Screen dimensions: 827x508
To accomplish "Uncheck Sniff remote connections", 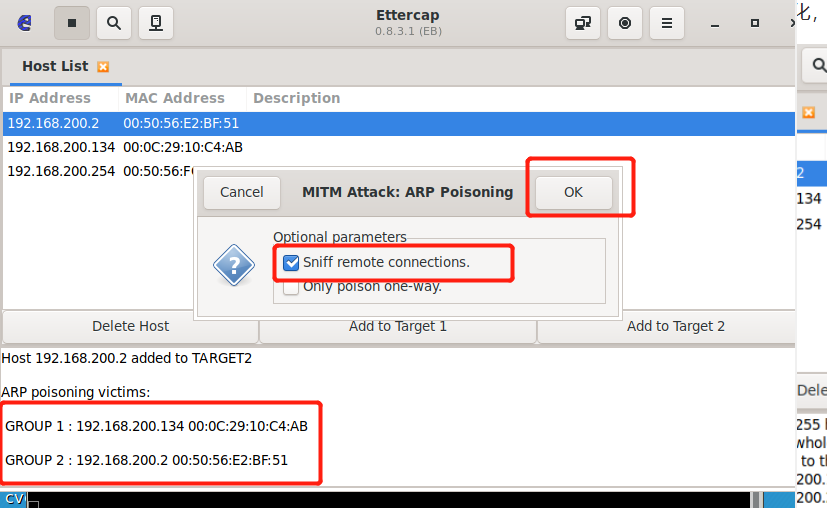I will point(291,262).
